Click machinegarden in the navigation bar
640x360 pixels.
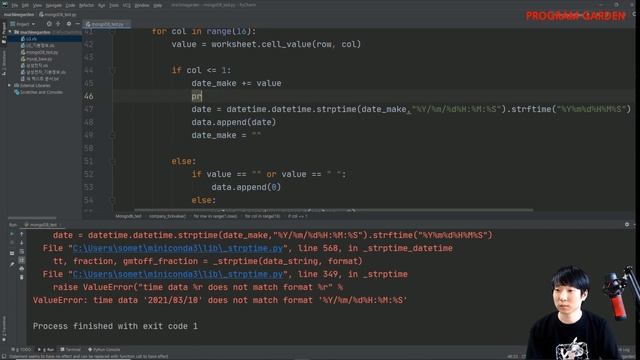point(19,15)
